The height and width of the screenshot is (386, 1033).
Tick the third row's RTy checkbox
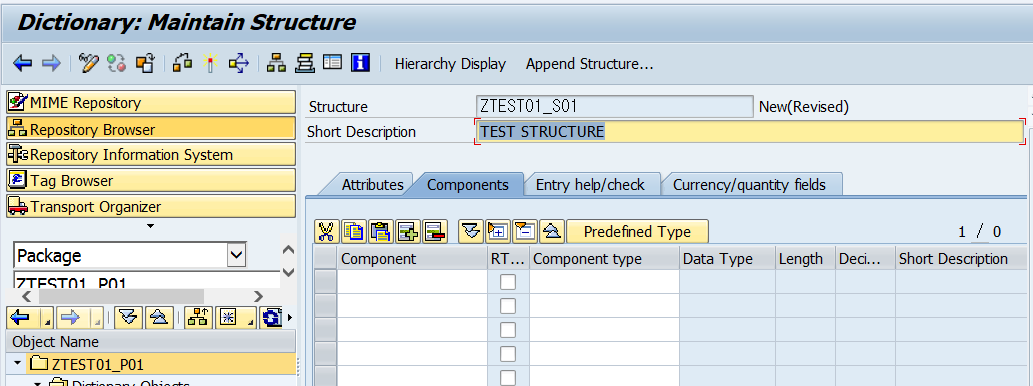click(x=508, y=330)
